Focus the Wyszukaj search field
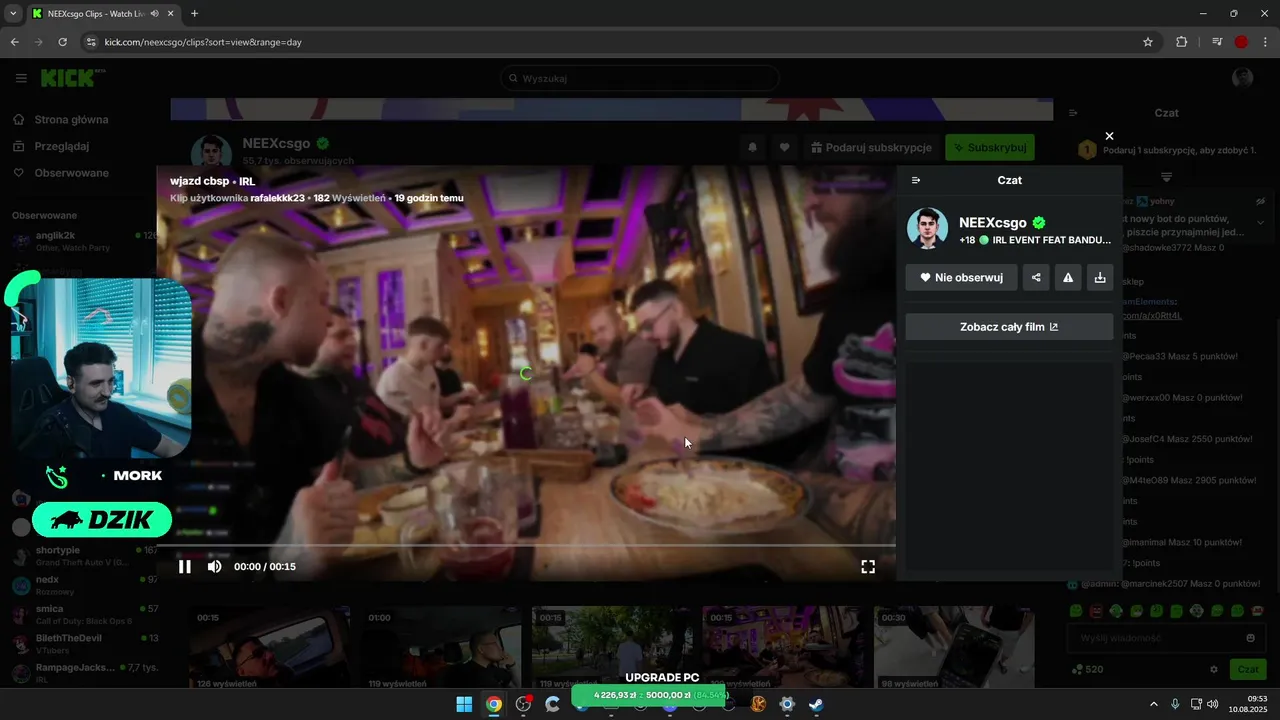The image size is (1280, 720). (x=640, y=78)
